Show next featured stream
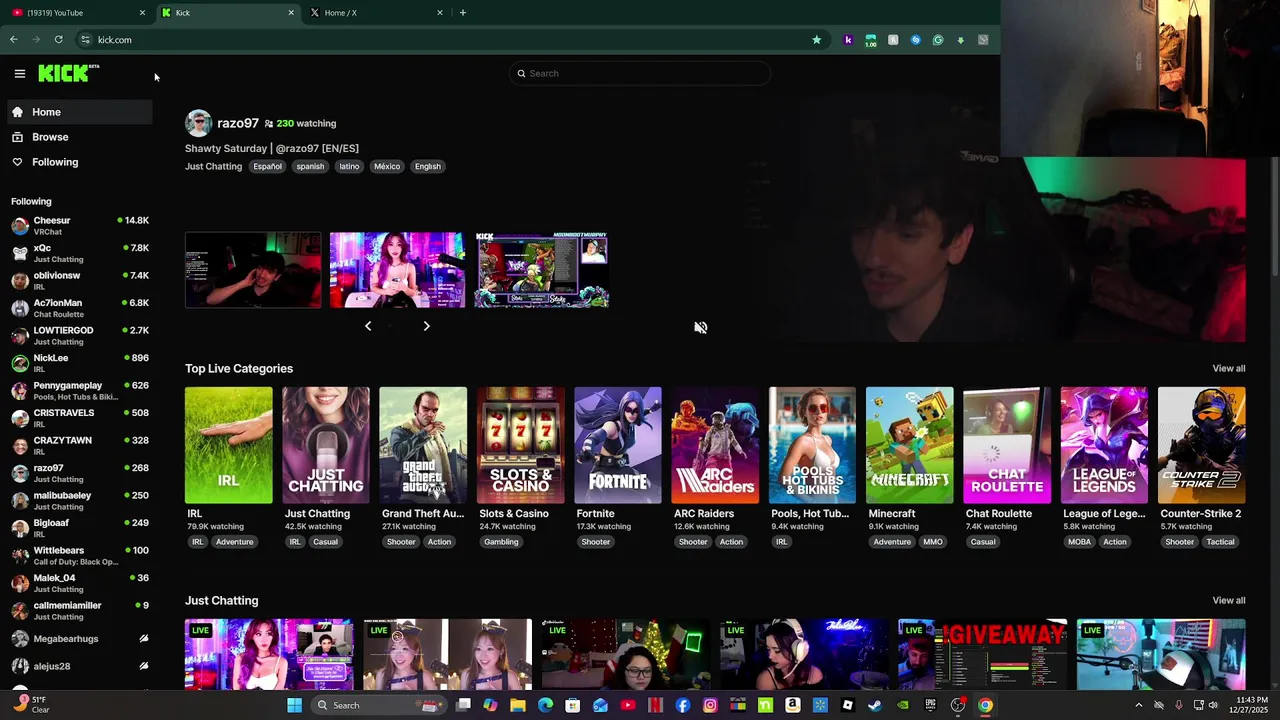This screenshot has height=720, width=1280. [427, 326]
